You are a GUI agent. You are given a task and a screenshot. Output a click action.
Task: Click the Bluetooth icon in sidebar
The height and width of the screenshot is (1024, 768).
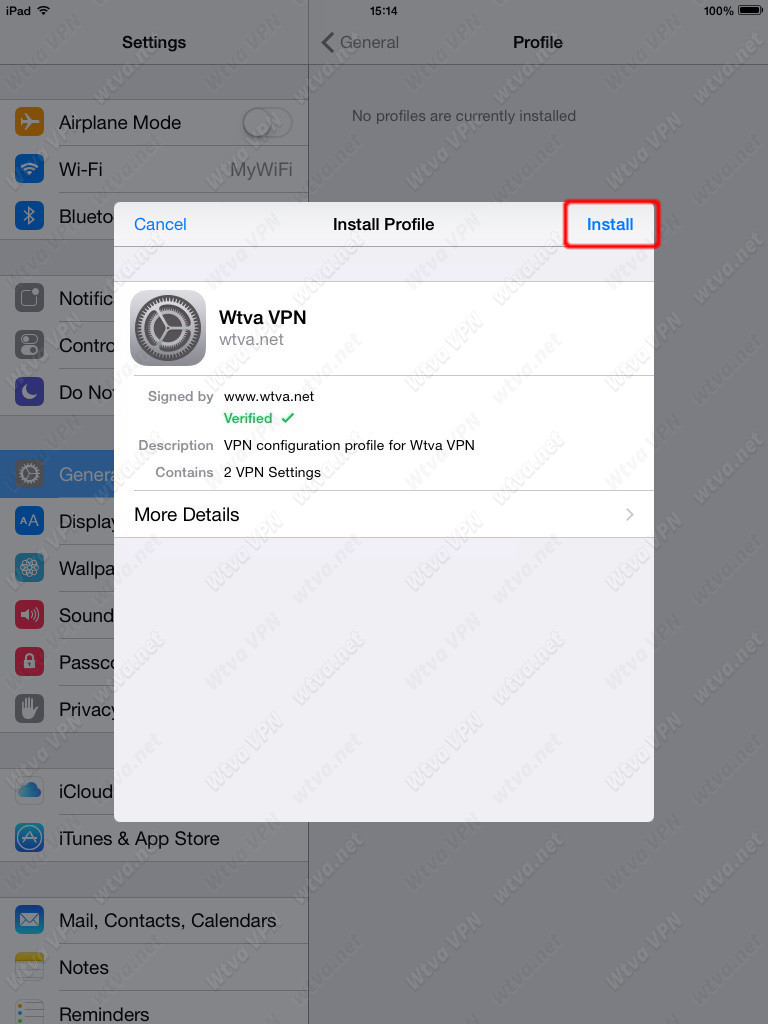[29, 216]
